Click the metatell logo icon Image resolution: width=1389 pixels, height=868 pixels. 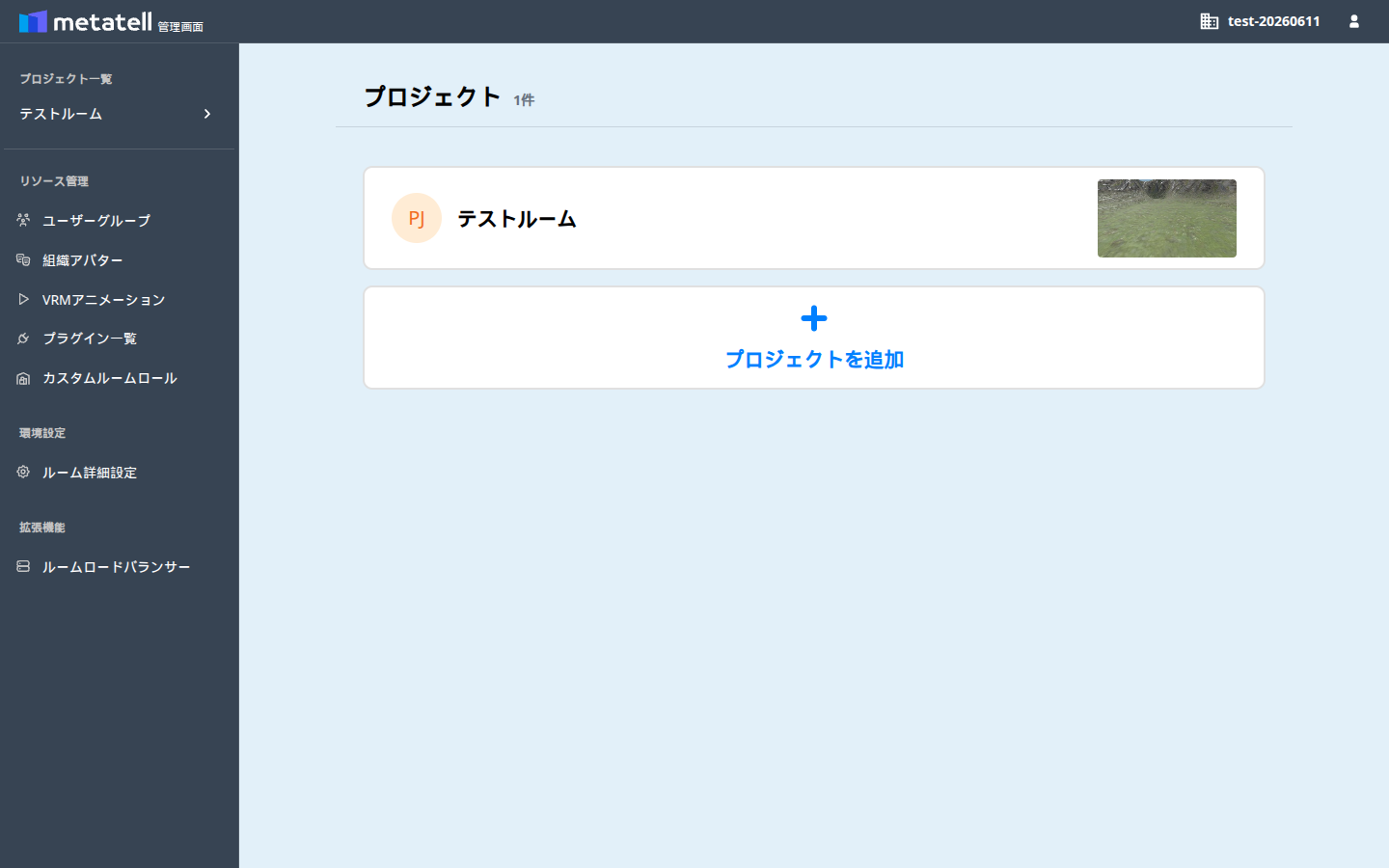tap(33, 21)
